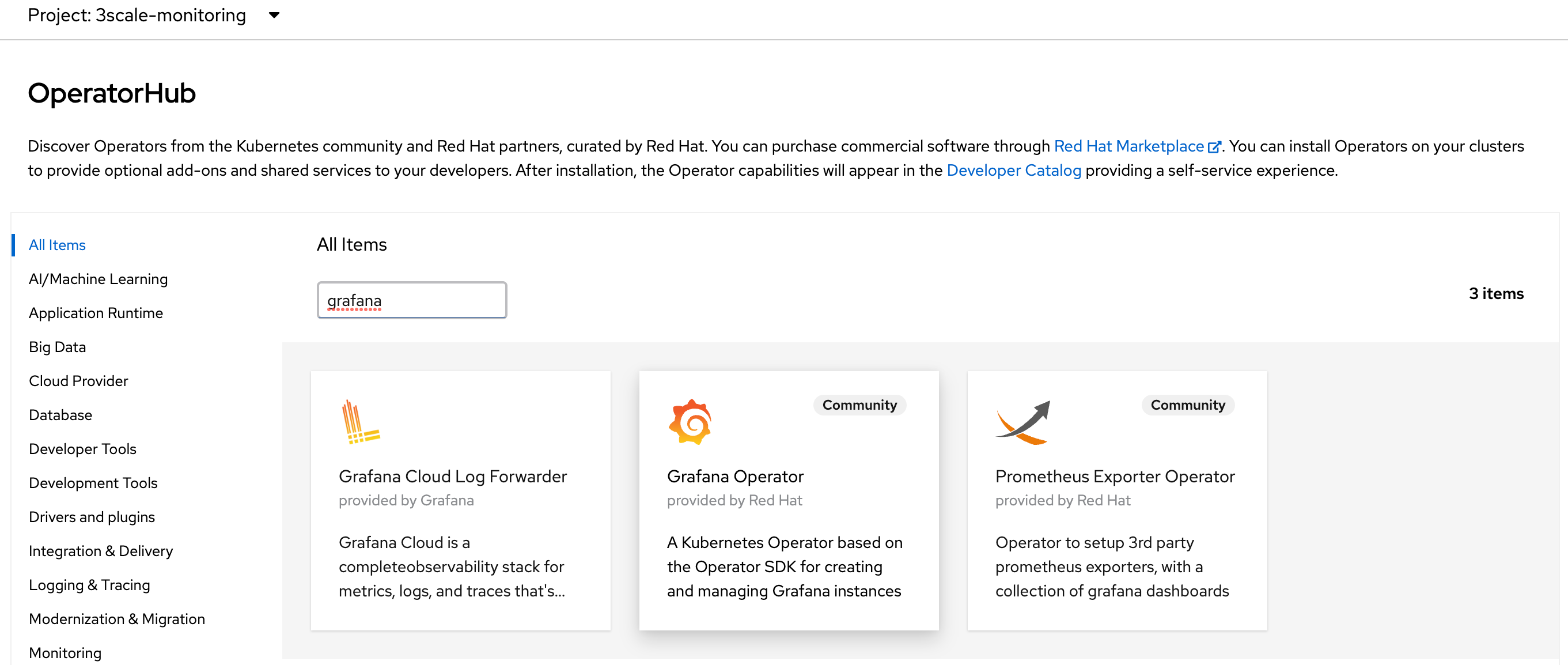1568x665 pixels.
Task: Filter by Database category
Action: point(60,415)
